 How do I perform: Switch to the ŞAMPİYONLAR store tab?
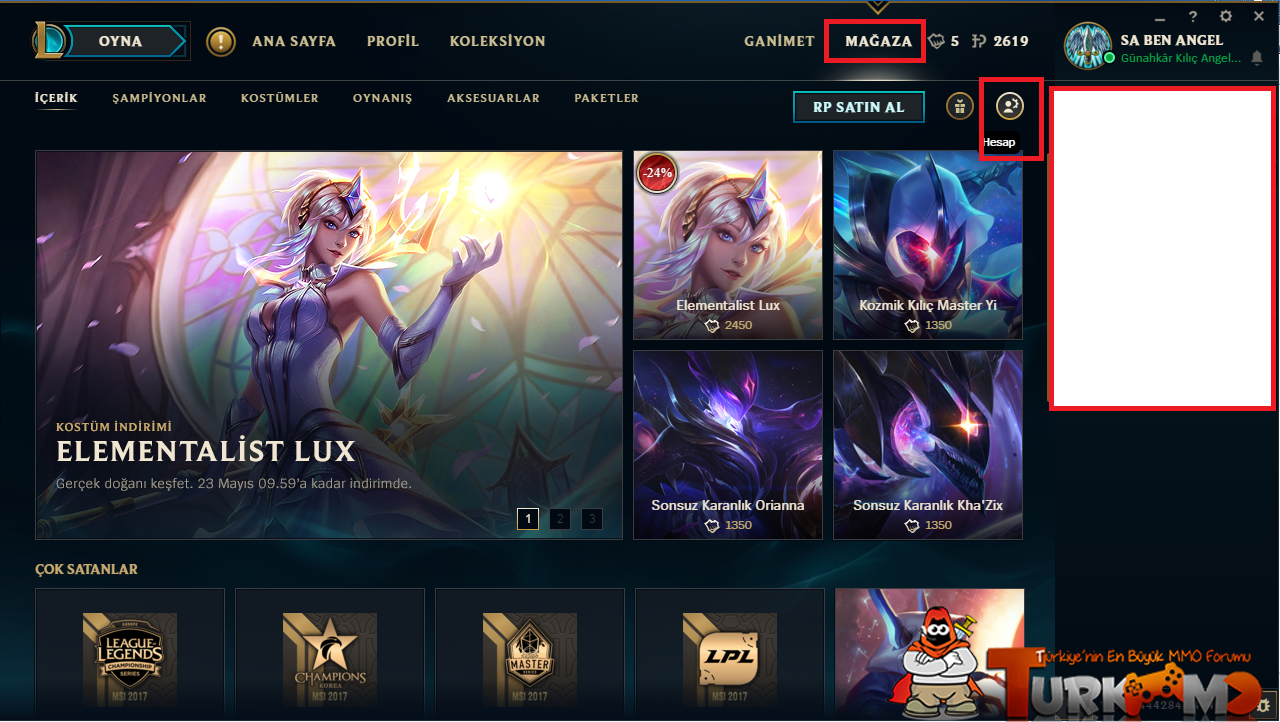(x=160, y=98)
